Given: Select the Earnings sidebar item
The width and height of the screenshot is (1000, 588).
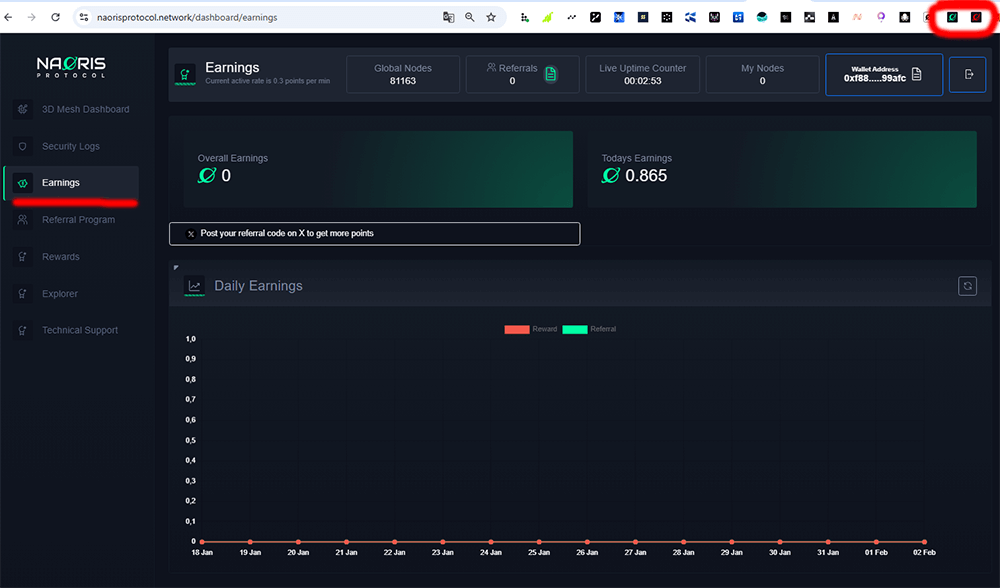Looking at the screenshot, I should (71, 183).
